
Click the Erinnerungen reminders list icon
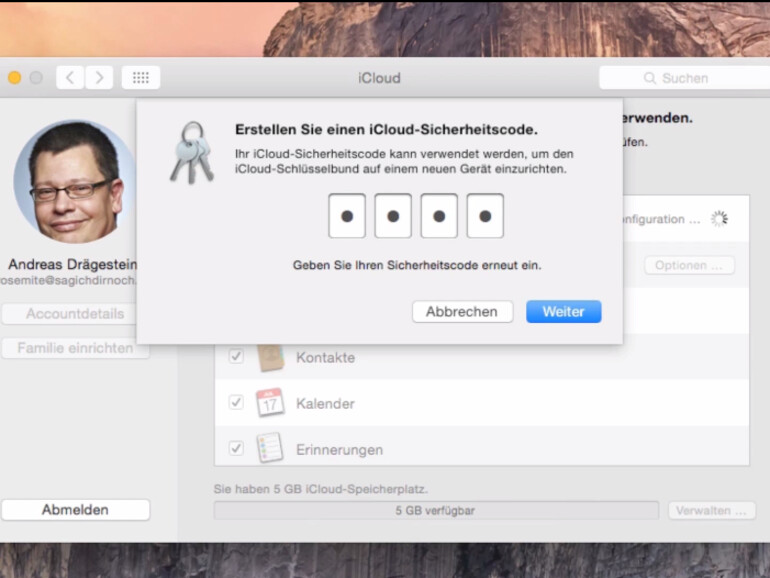[270, 447]
